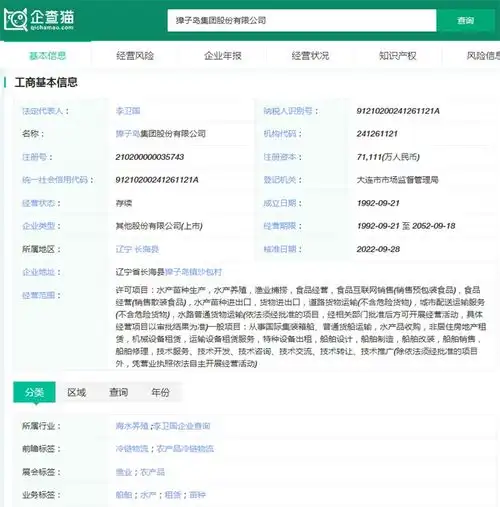
Task: Click the search box with company name
Action: [302, 20]
